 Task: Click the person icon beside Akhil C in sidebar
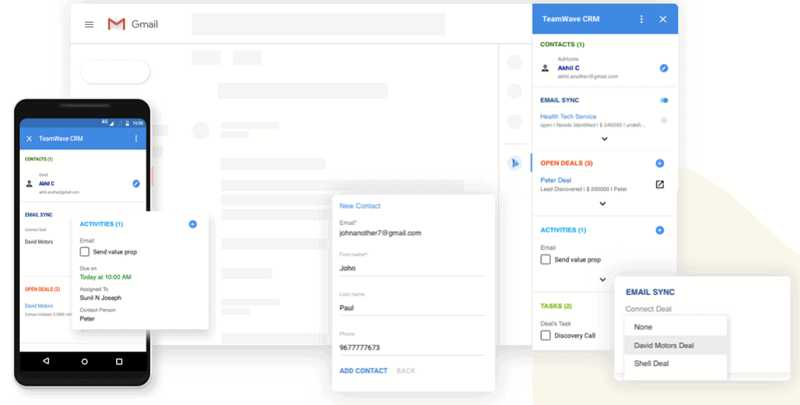[545, 68]
